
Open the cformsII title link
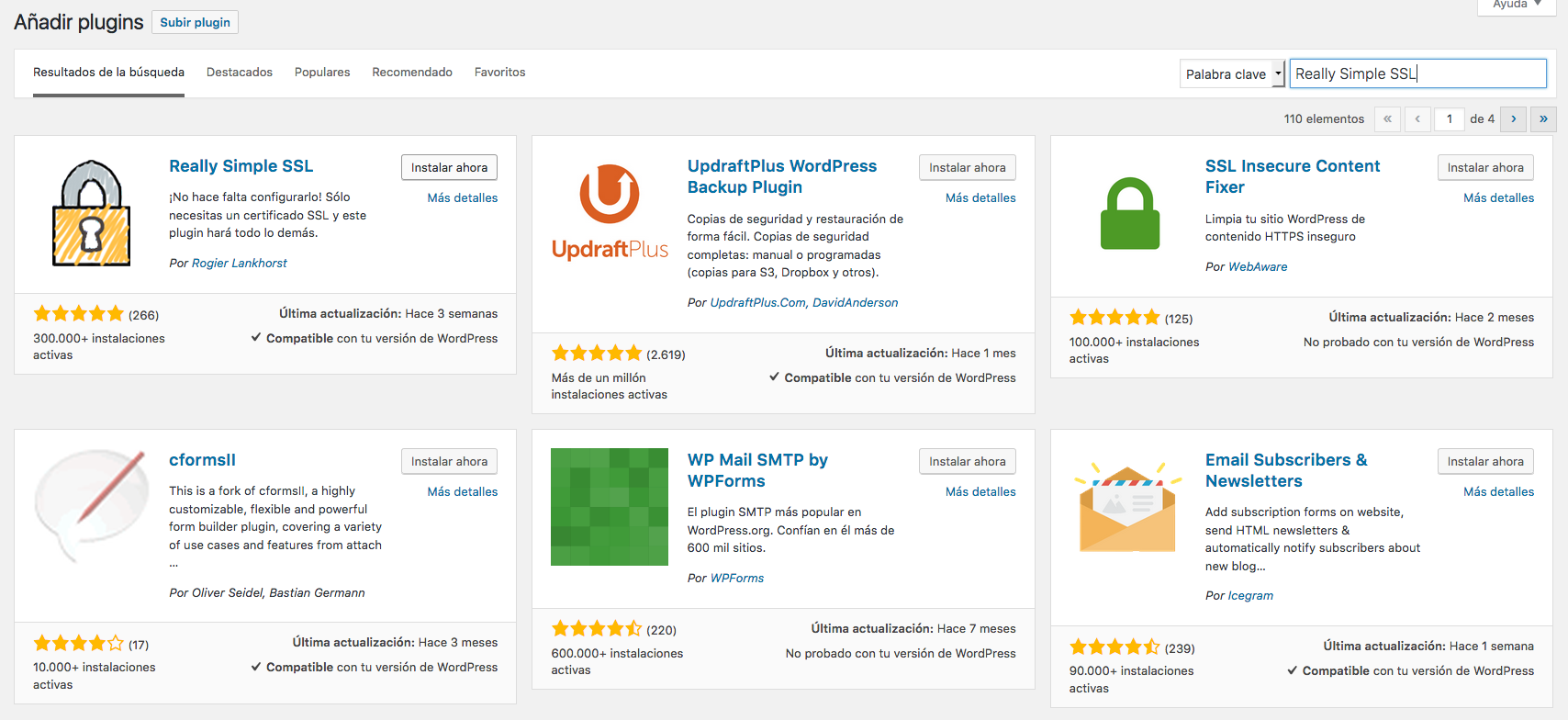[x=203, y=460]
